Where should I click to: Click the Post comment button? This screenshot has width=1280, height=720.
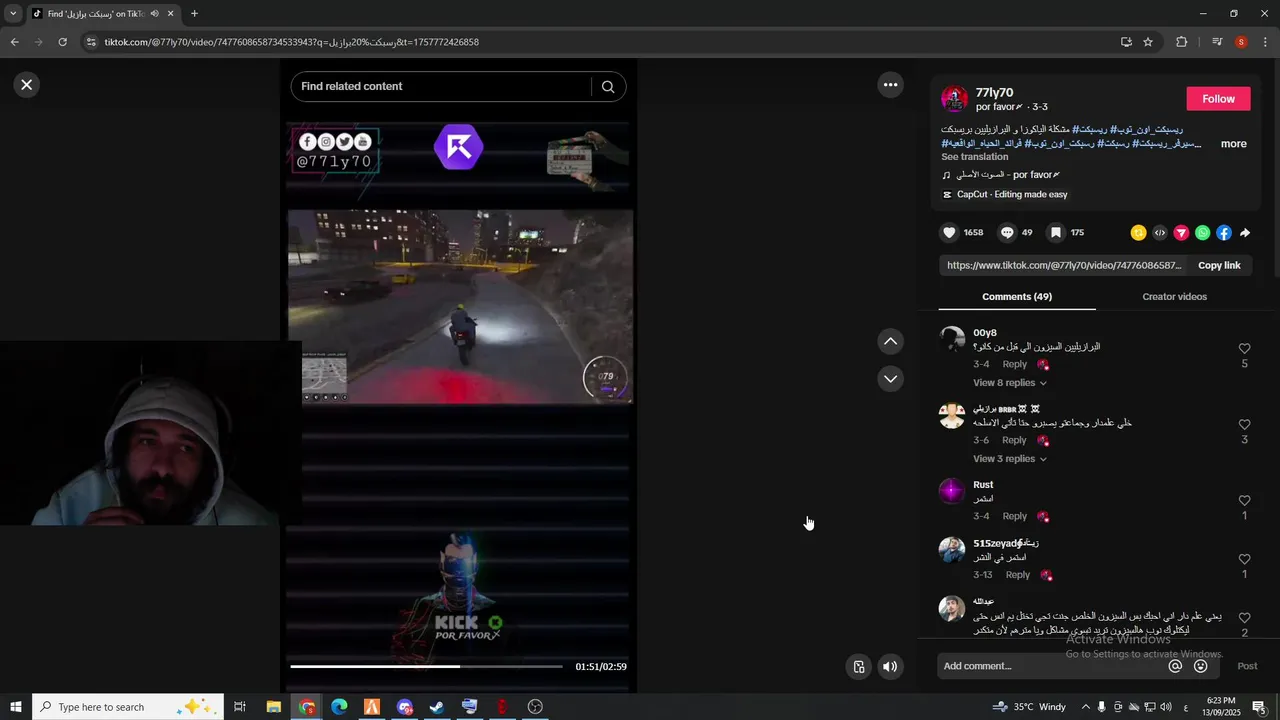(1247, 666)
